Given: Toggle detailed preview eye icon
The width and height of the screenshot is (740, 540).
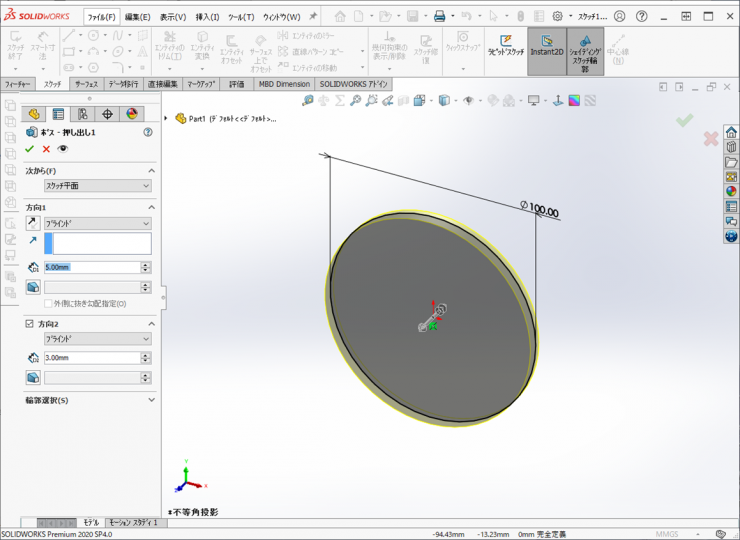Looking at the screenshot, I should (63, 149).
